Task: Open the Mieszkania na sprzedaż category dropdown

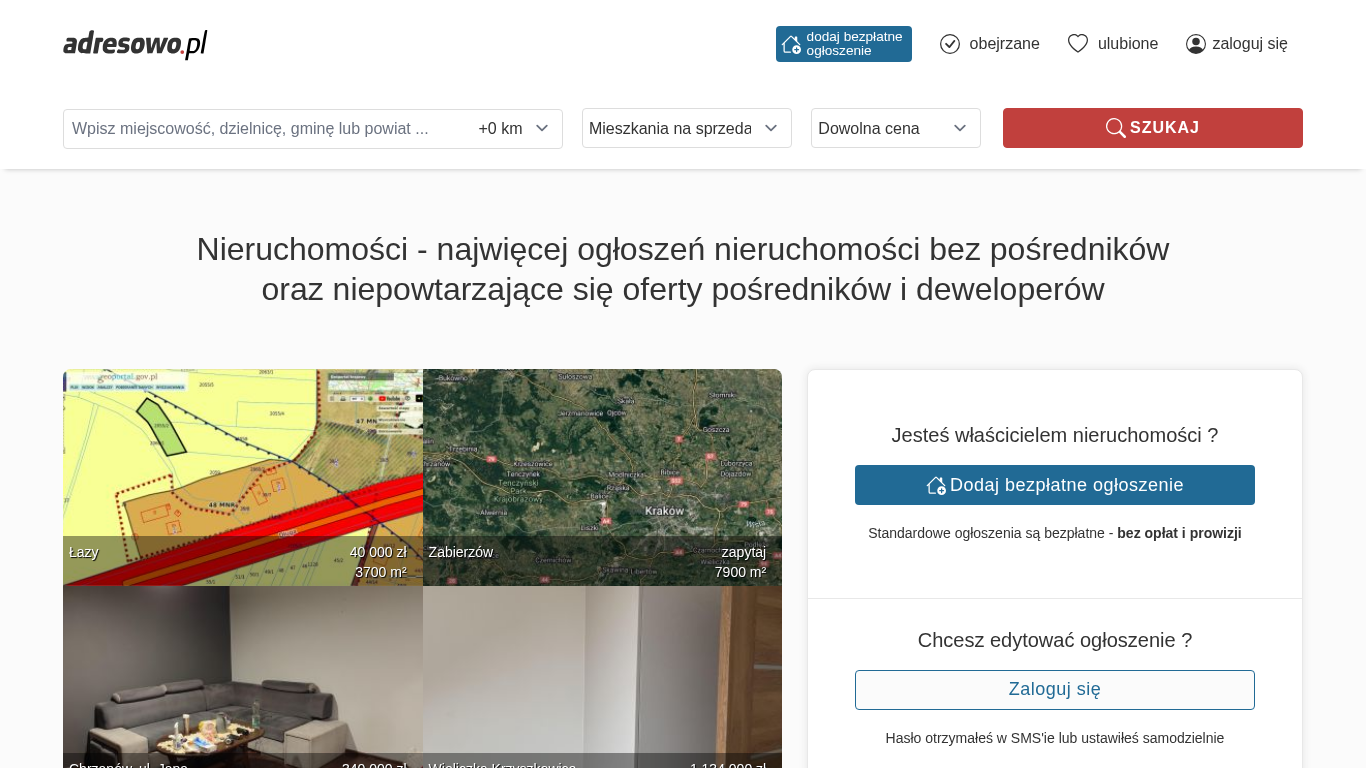Action: click(686, 128)
